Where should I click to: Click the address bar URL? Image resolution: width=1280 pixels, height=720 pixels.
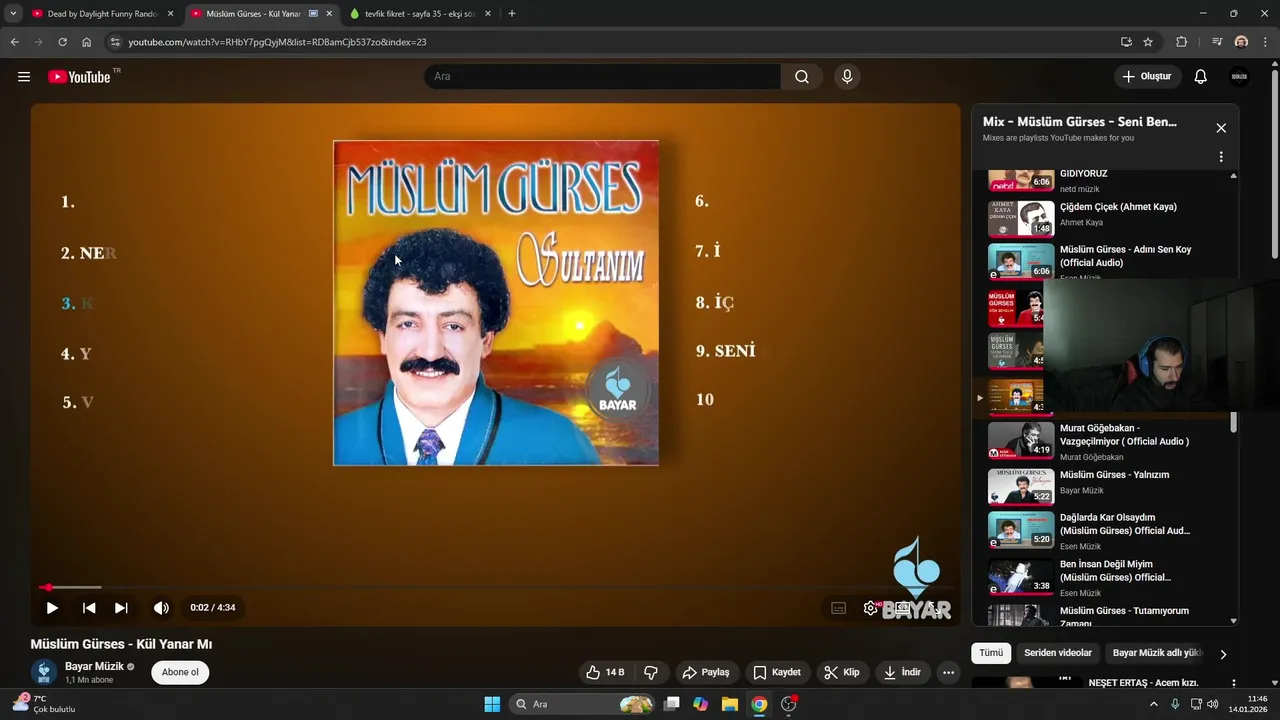[277, 42]
